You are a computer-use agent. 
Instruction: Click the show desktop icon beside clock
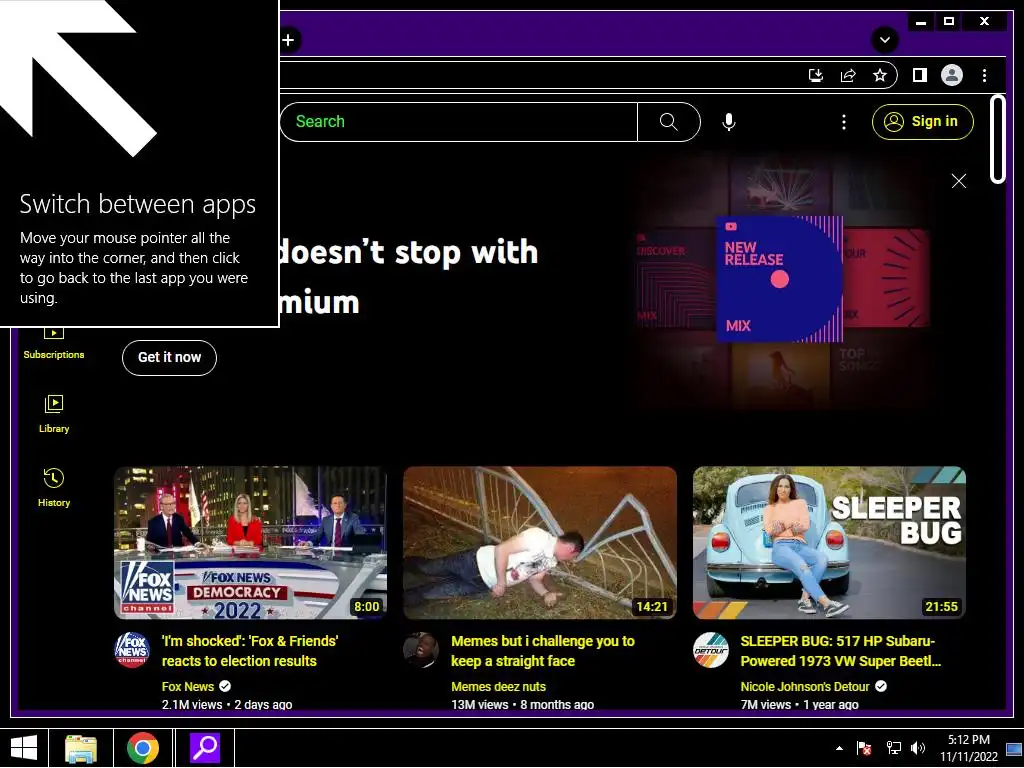coord(1014,748)
